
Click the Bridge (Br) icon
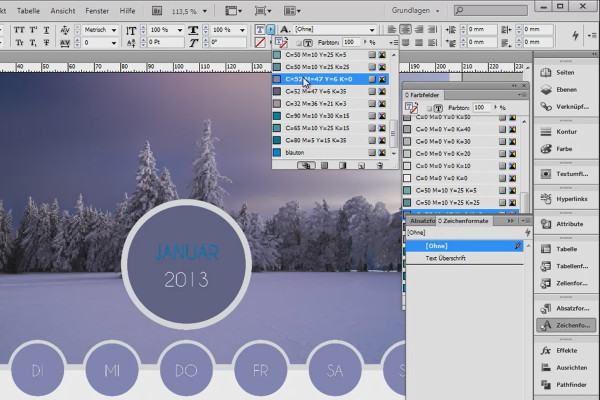click(x=157, y=11)
